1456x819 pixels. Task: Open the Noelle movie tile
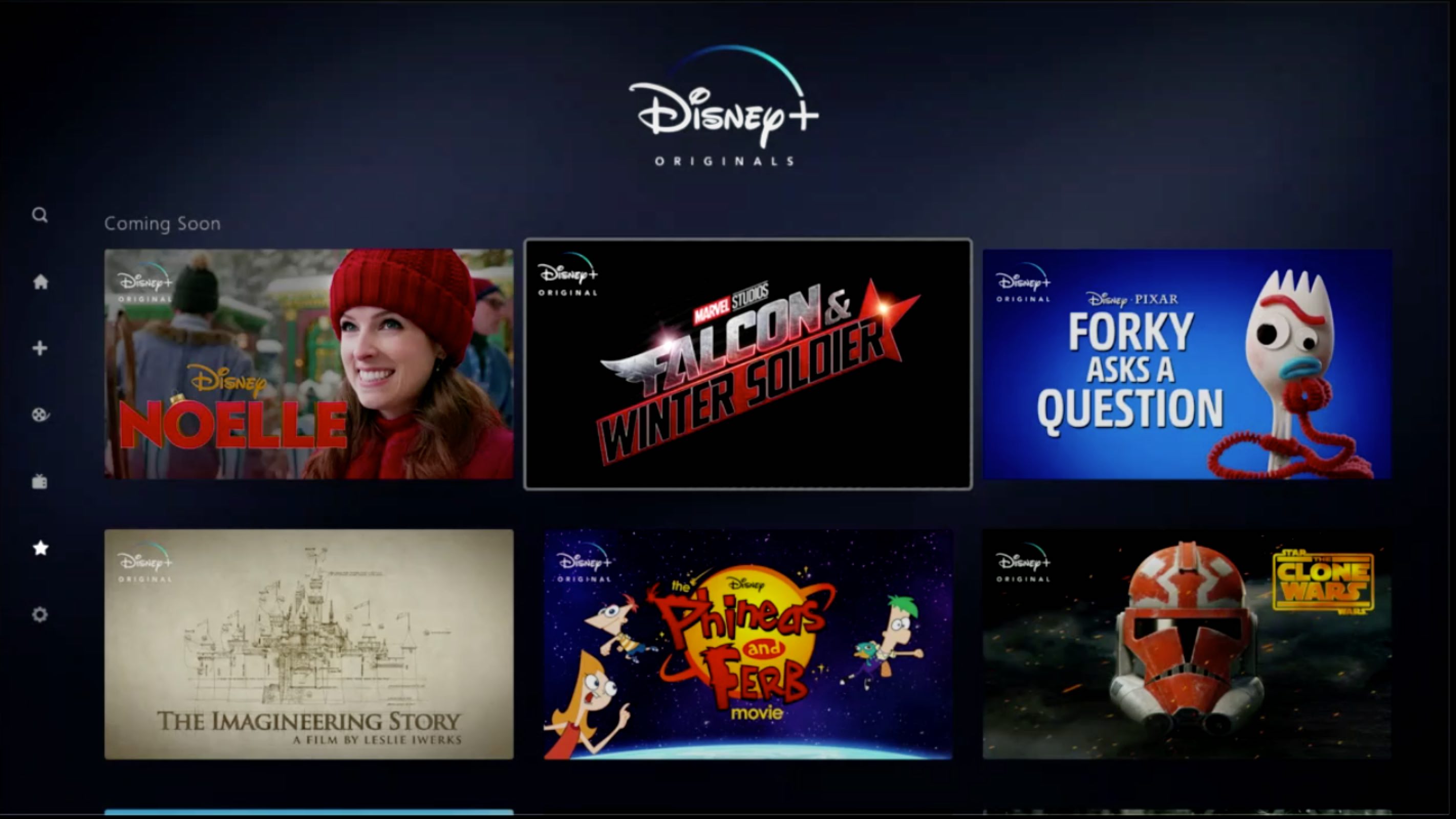click(309, 364)
